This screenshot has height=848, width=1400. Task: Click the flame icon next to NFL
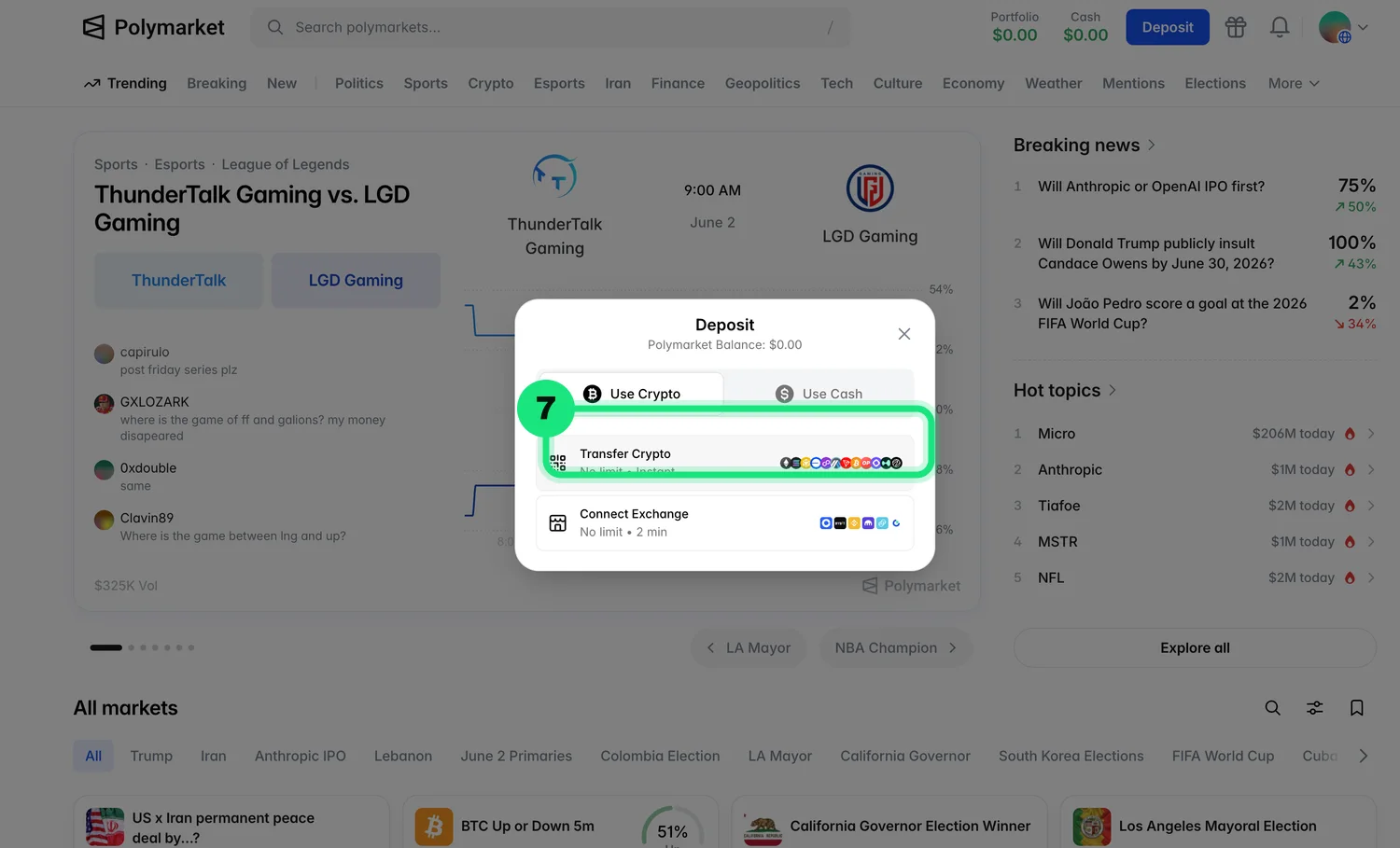click(x=1350, y=577)
